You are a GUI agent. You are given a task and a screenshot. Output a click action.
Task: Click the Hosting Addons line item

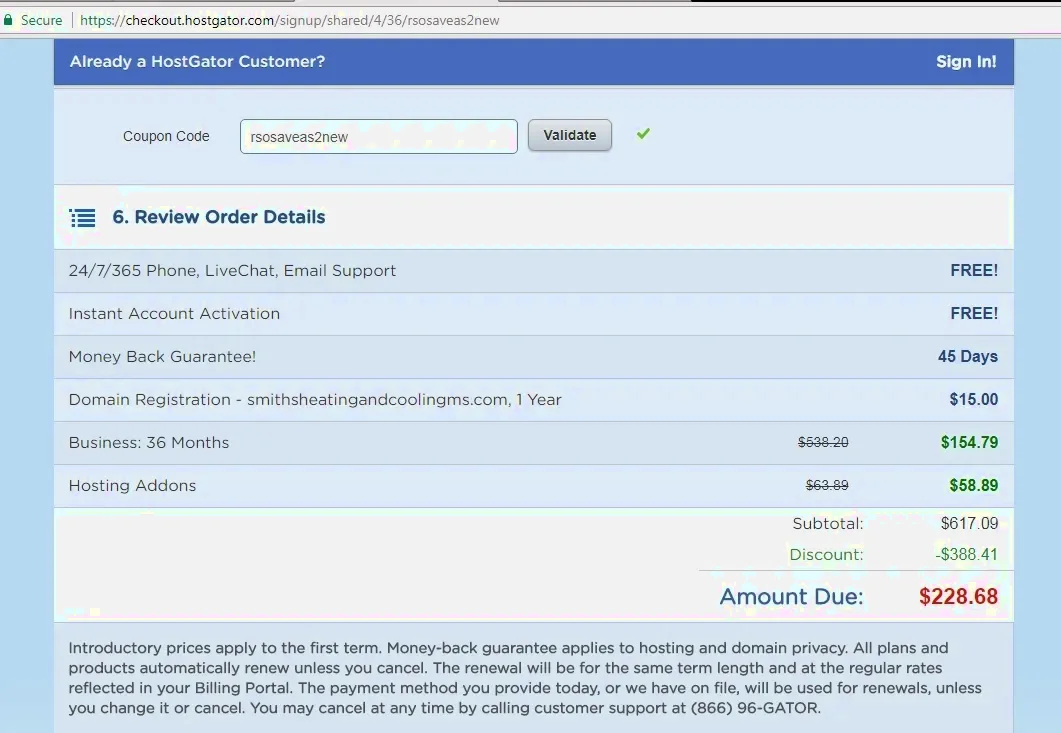132,486
